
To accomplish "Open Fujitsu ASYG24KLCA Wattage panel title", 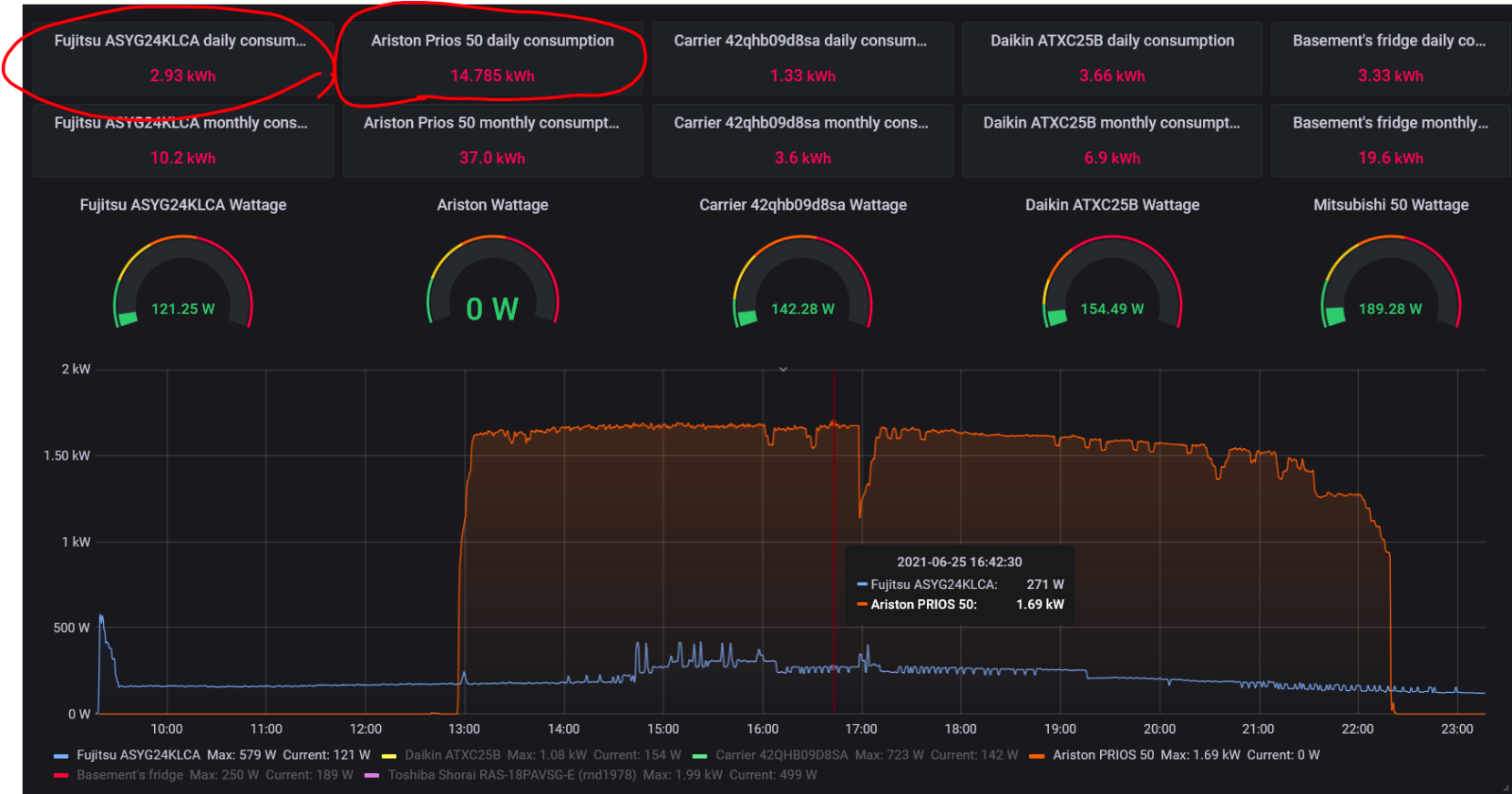I will [x=183, y=205].
